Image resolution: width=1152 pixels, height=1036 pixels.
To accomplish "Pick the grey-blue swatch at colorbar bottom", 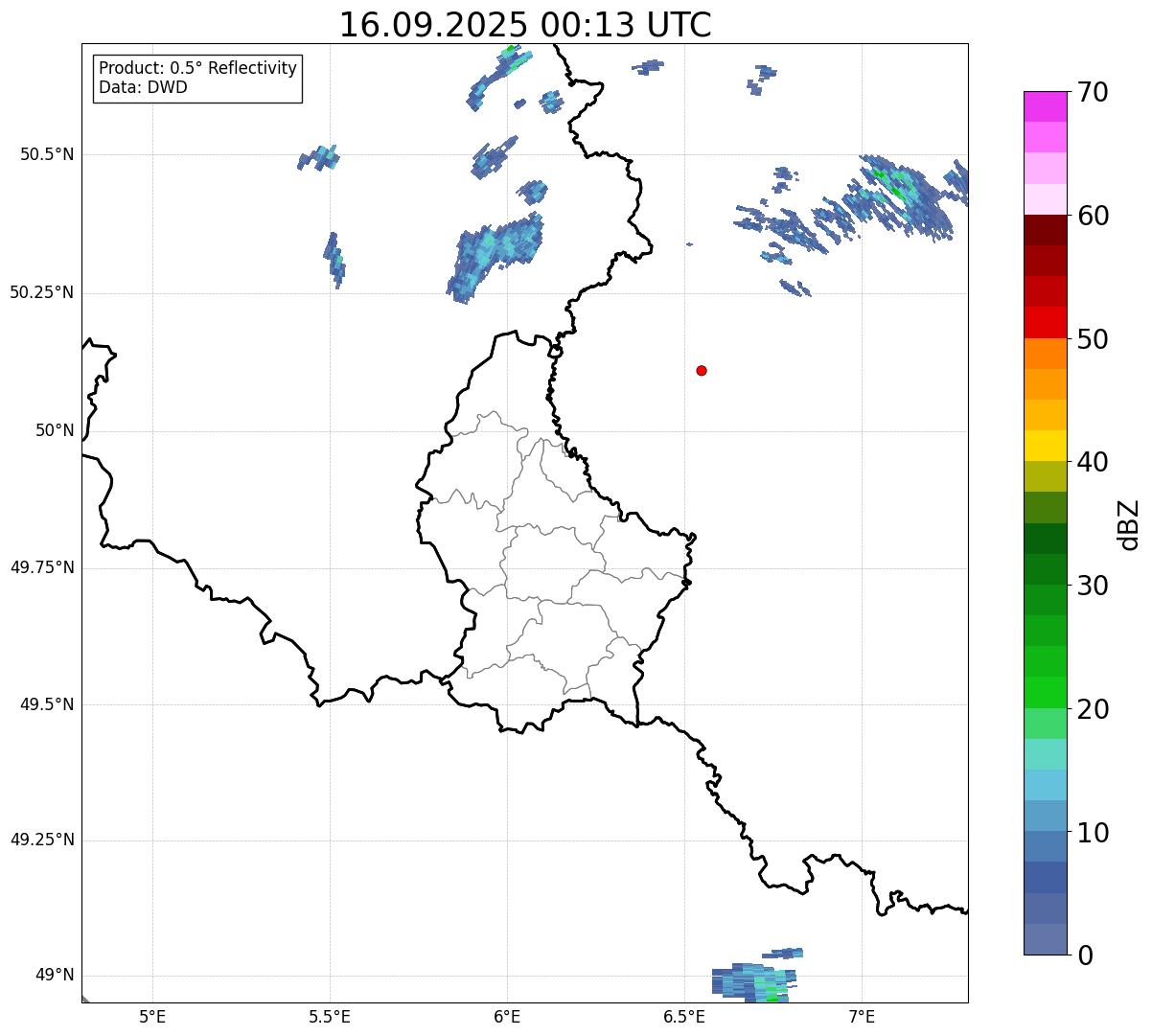I will point(1046,939).
